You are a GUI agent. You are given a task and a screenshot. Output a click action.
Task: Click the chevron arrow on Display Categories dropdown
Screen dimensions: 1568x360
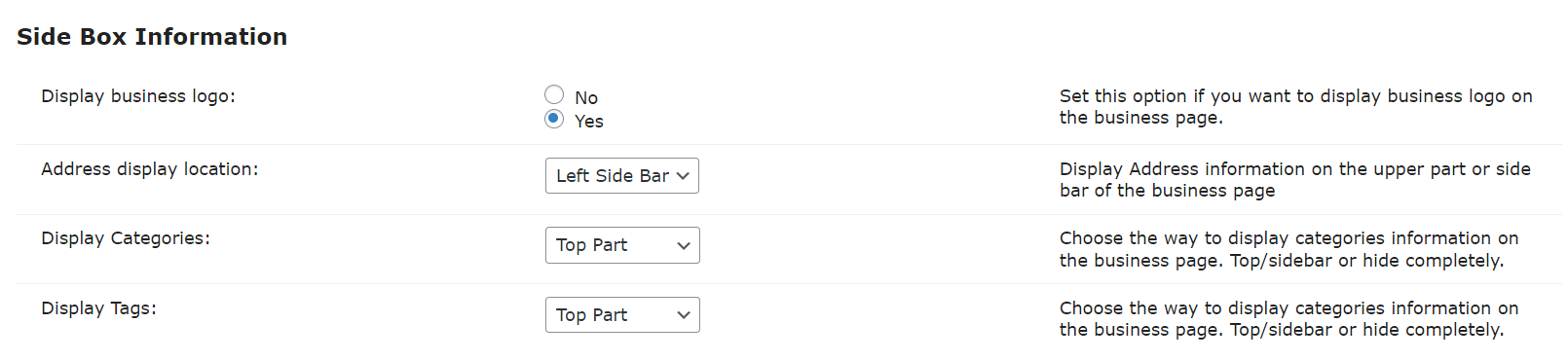tap(684, 246)
